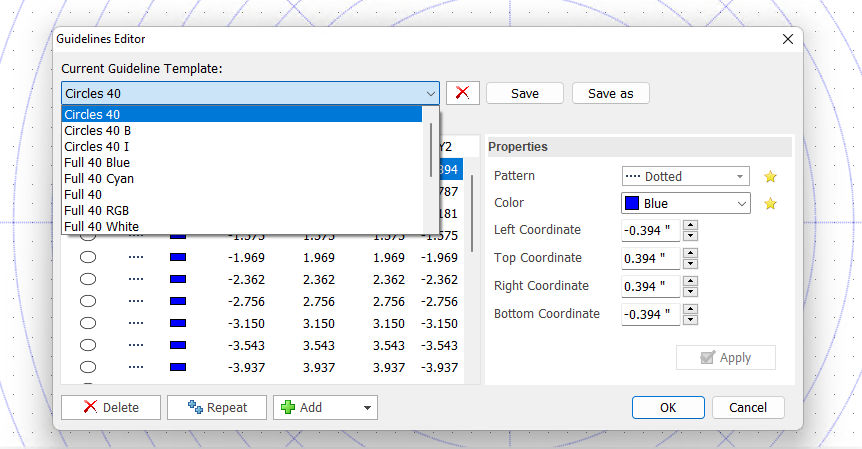Delete the selected guideline with Delete button
Viewport: 862px width, 449px height.
(109, 407)
